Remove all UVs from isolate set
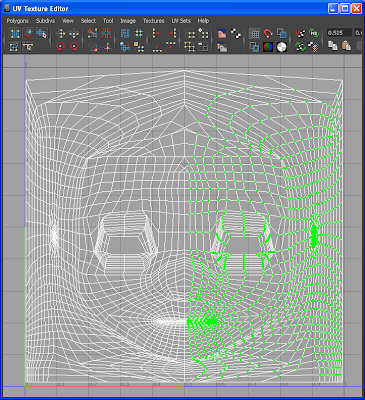Viewport: 365px width, 400px height. click(190, 47)
